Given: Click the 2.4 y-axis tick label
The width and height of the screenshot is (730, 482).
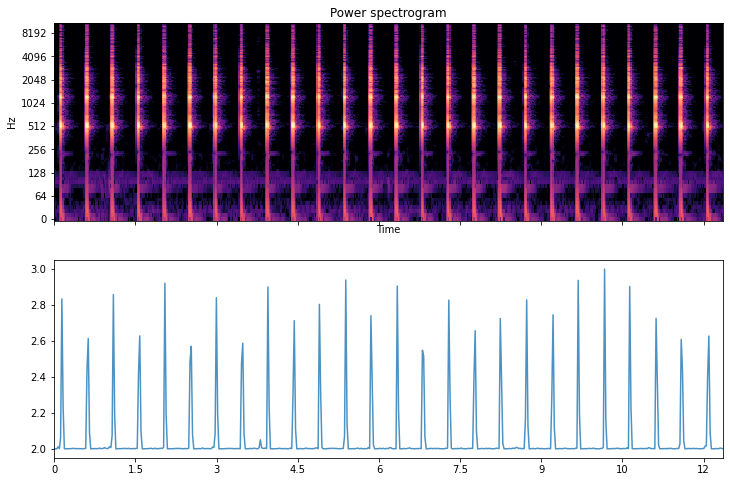Looking at the screenshot, I should tap(38, 377).
